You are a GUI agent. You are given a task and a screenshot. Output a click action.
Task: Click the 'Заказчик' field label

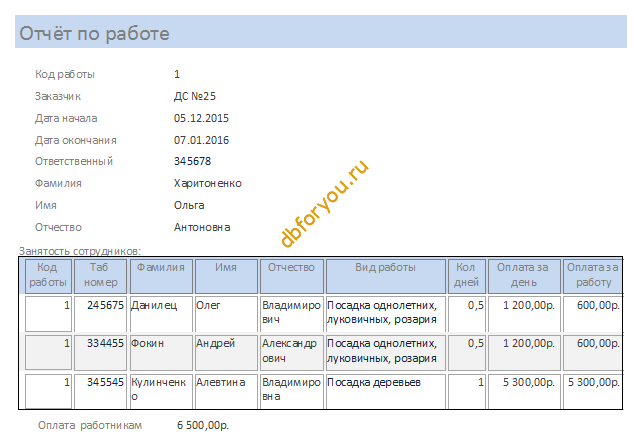click(58, 96)
